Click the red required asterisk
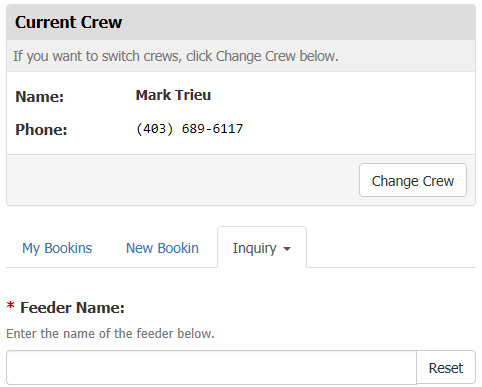The width and height of the screenshot is (482, 387). pos(11,305)
